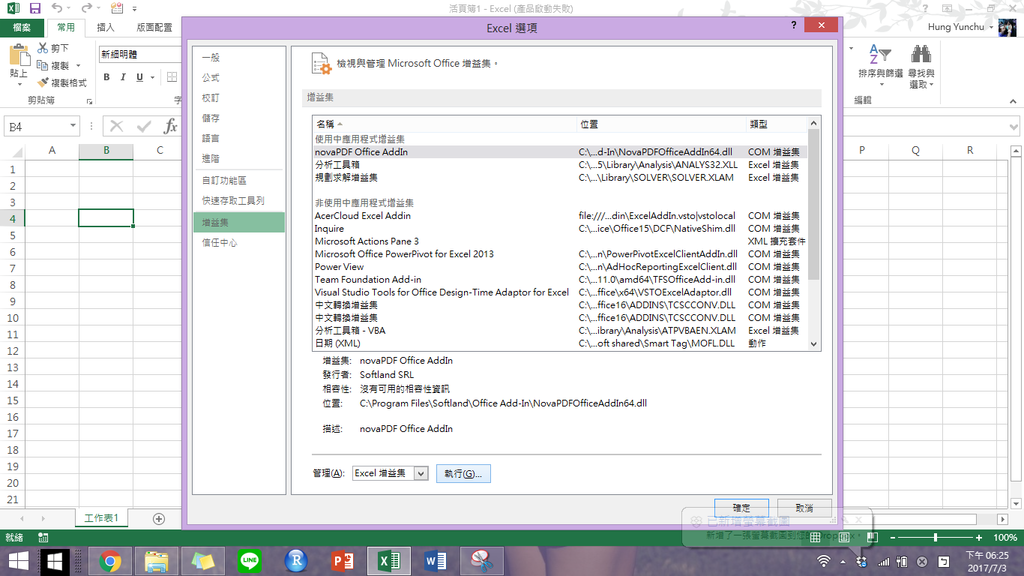The width and height of the screenshot is (1024, 576).
Task: Open the Name Box dropdown arrow
Action: point(72,126)
